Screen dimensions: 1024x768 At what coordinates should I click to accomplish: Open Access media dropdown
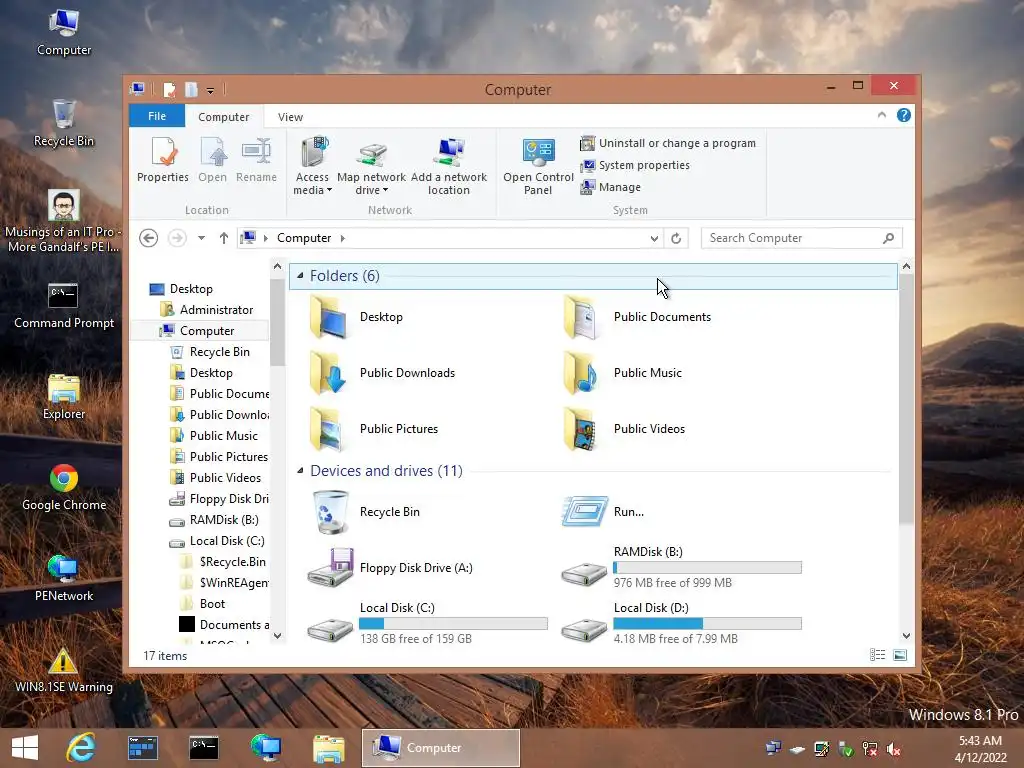click(x=312, y=166)
